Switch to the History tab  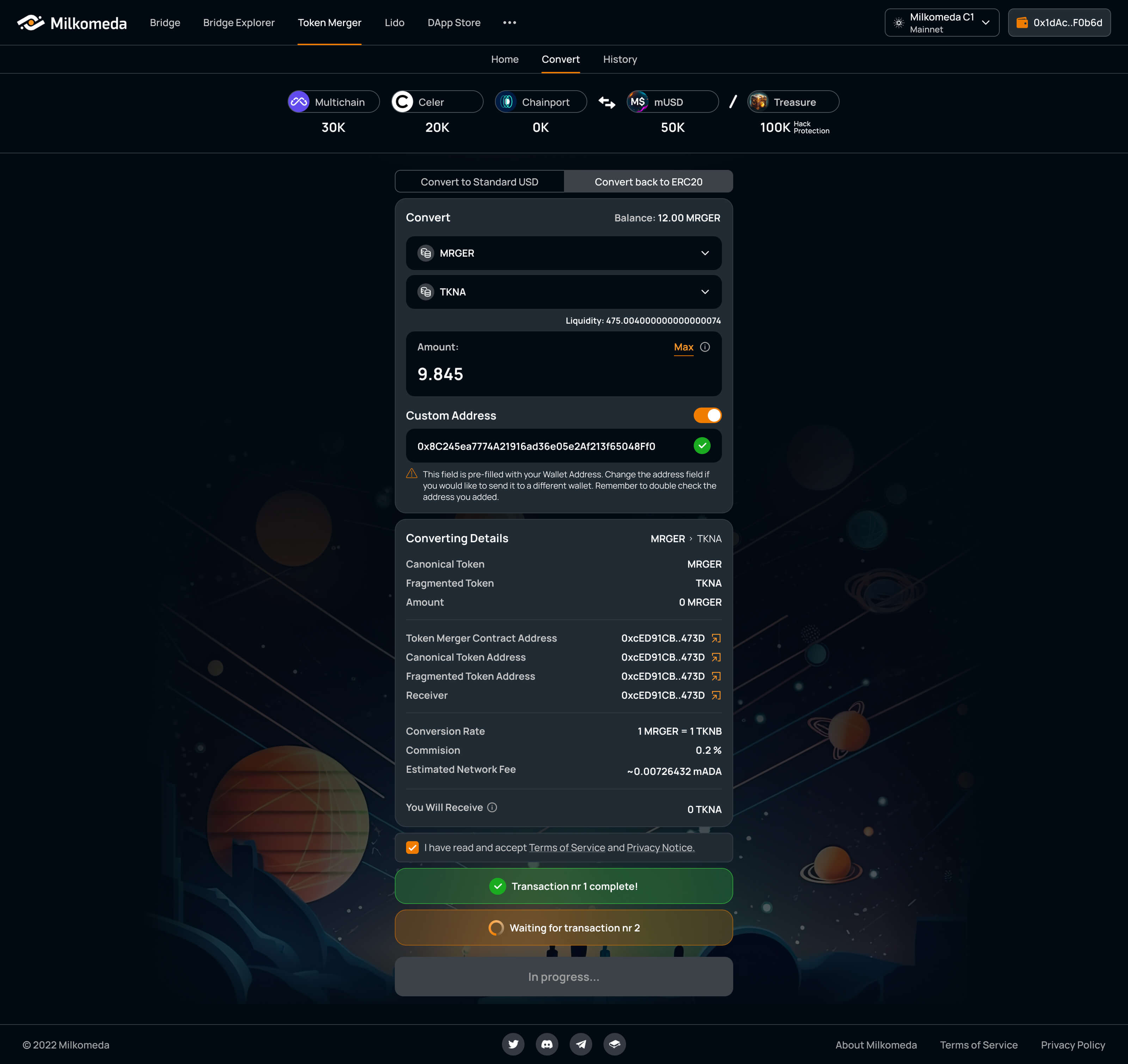[620, 59]
